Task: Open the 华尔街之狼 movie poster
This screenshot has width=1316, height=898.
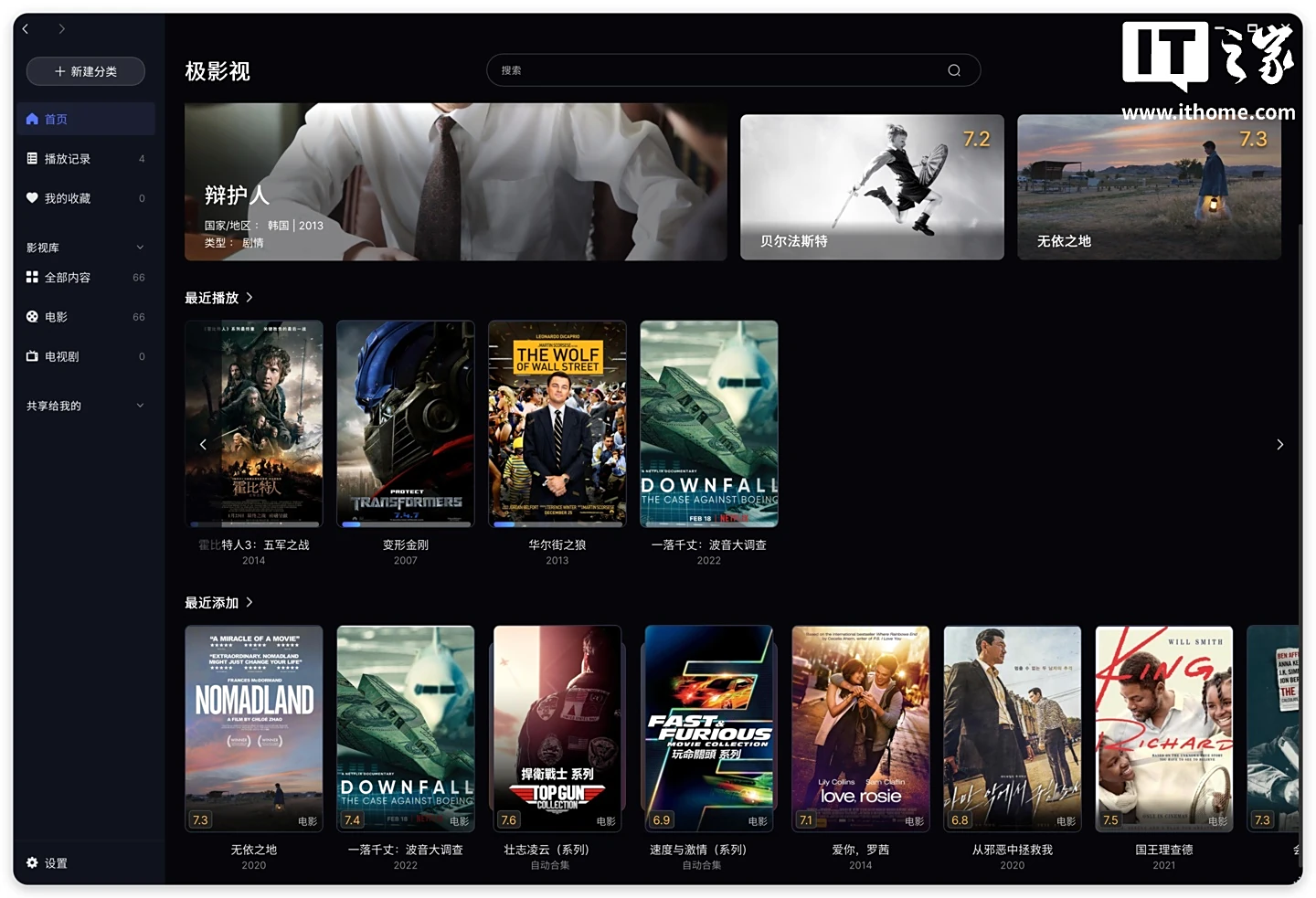Action: (557, 424)
